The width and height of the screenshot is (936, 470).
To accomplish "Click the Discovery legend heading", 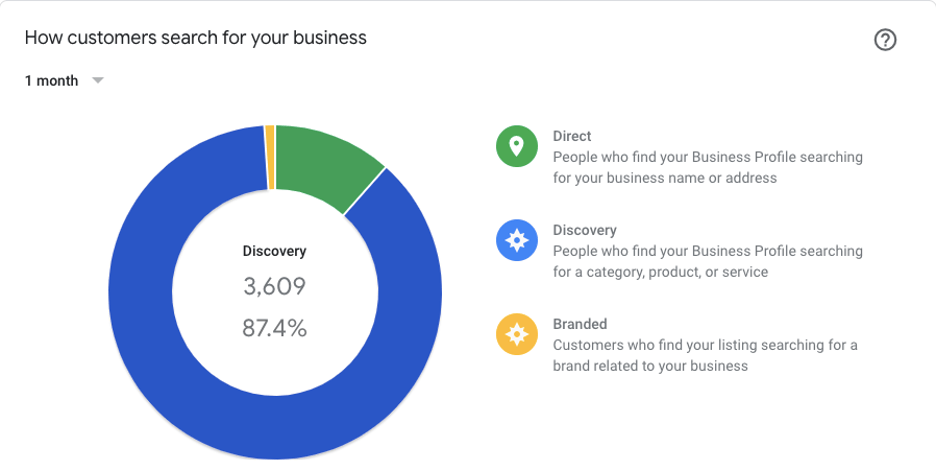I will coord(584,230).
